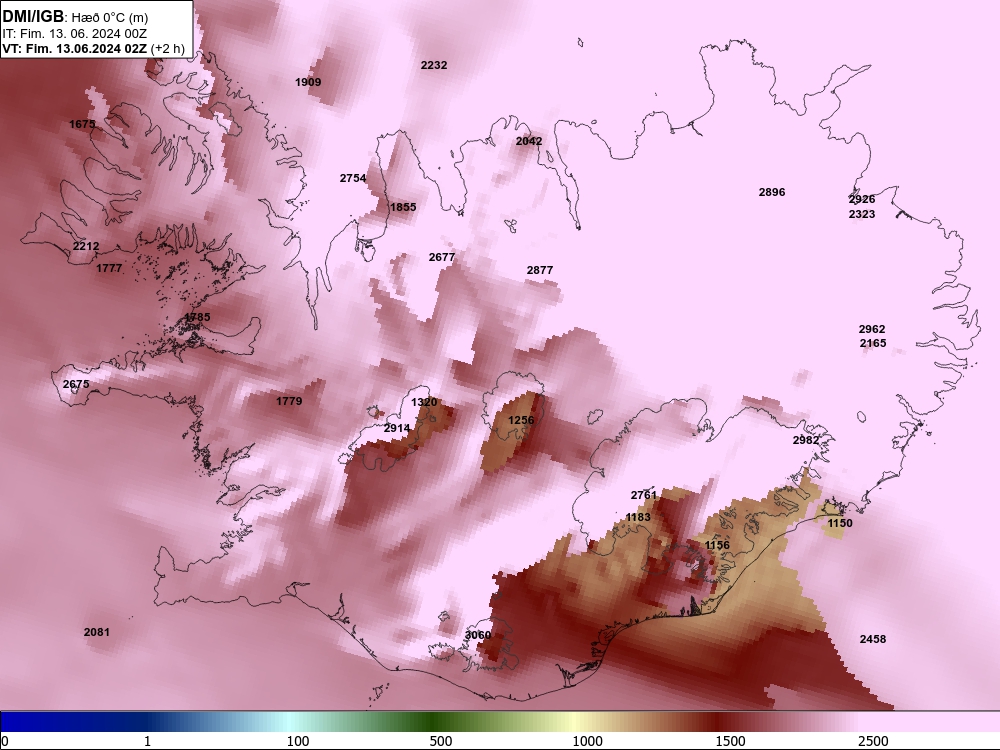Viewport: 1000px width, 750px height.
Task: Click the 1779 value label
Action: click(289, 401)
